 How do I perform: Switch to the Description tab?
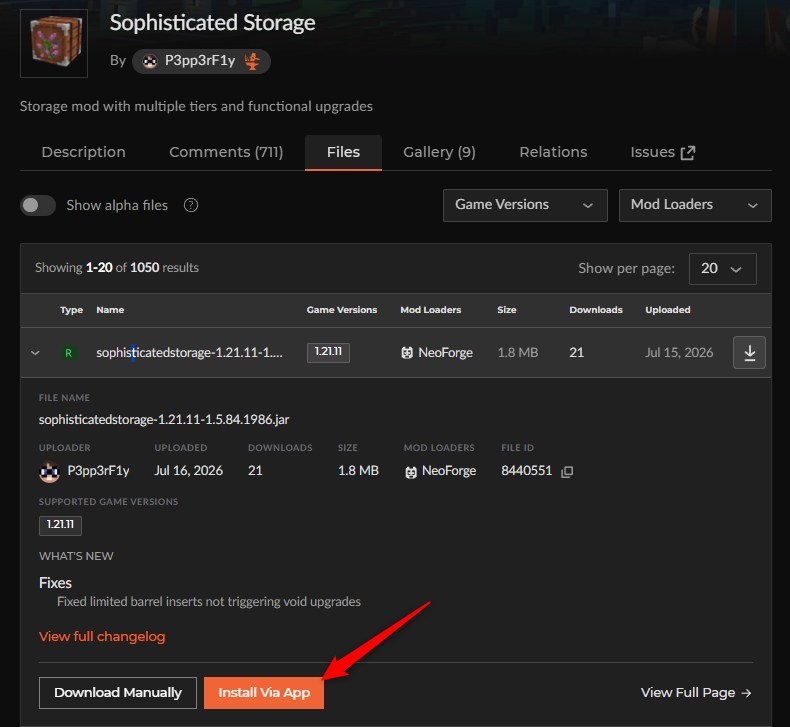coord(84,152)
